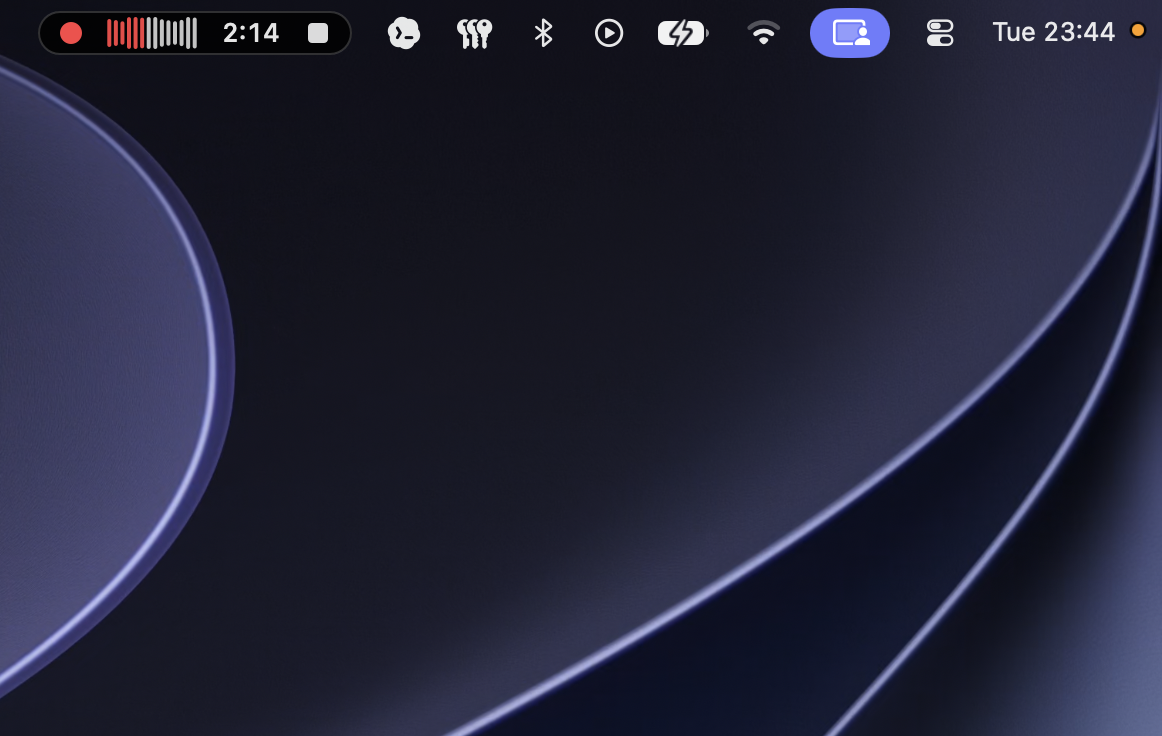The width and height of the screenshot is (1162, 736).
Task: Open the Wi-Fi menu
Action: [x=763, y=33]
